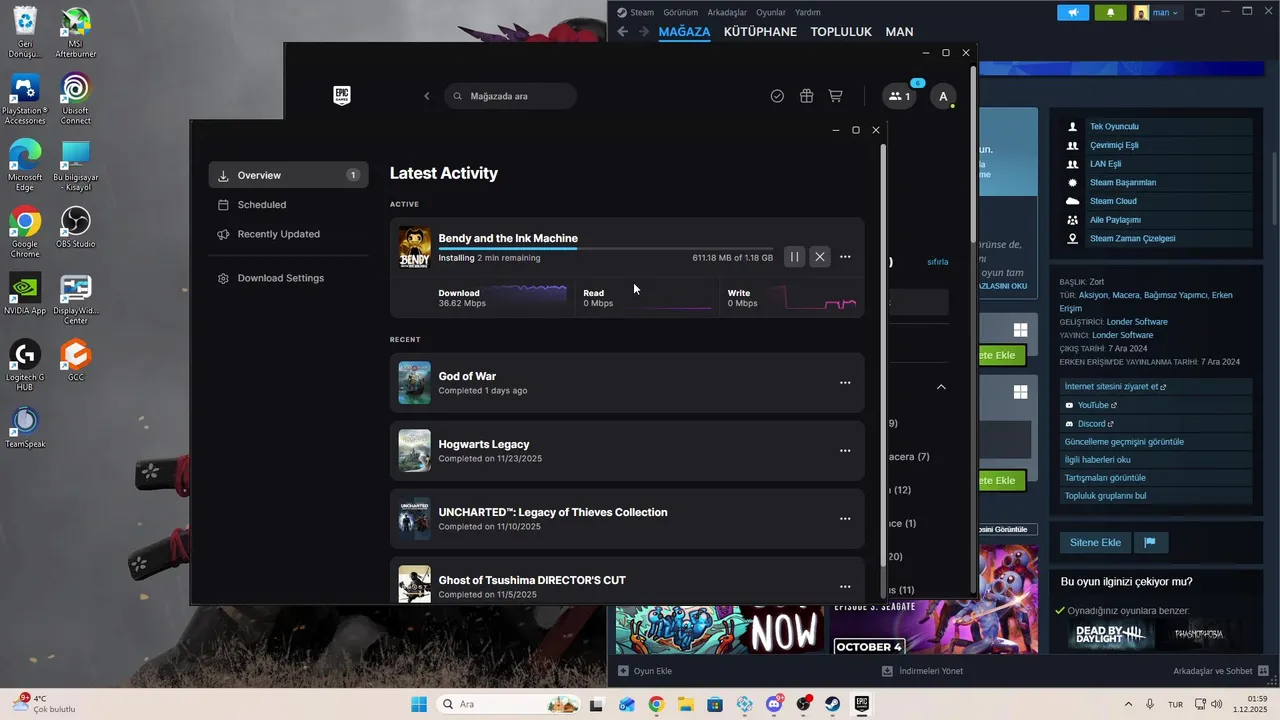Open the Epic account avatar A
Screen dimensions: 1280x720
pyautogui.click(x=943, y=96)
